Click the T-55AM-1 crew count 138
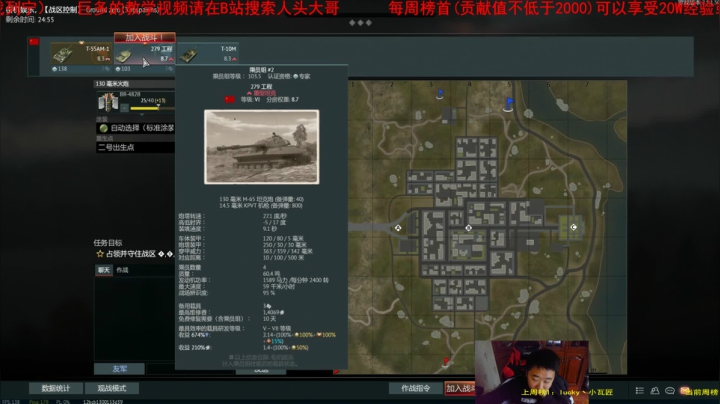This screenshot has width=720, height=404. point(60,69)
